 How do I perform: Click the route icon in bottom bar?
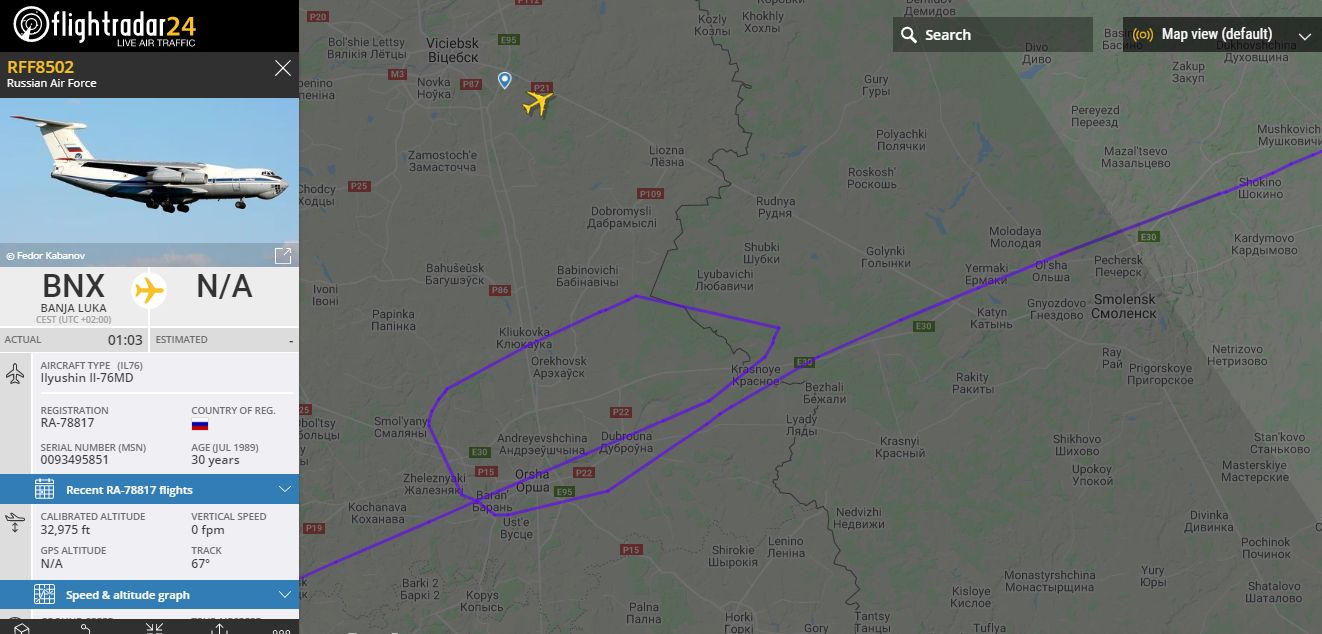point(86,628)
